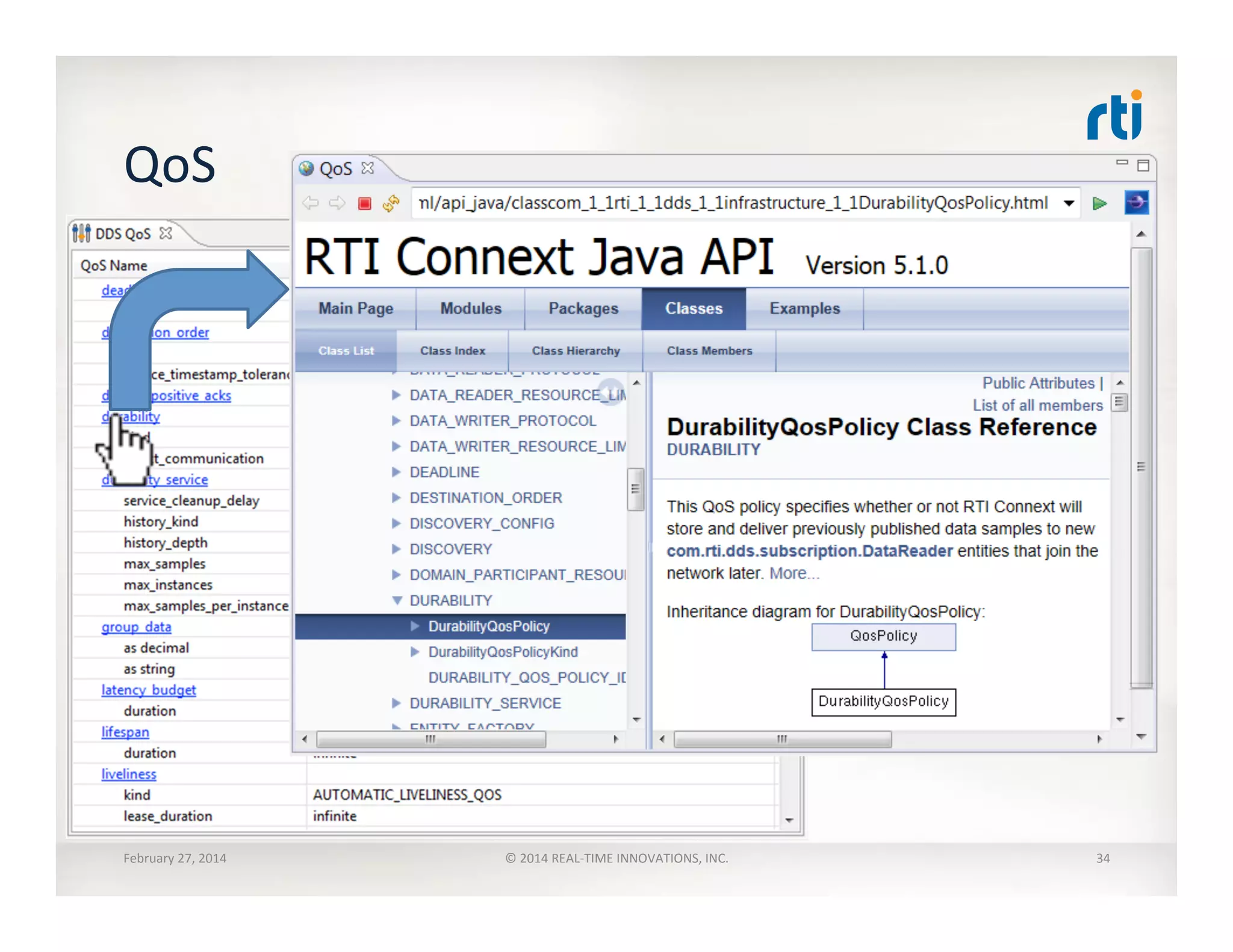Open the List of all members link
The height and width of the screenshot is (952, 1233).
pos(1037,406)
